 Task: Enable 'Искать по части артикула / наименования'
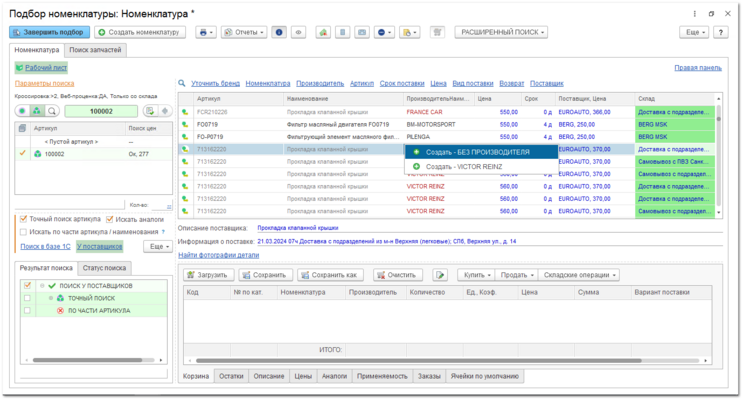click(x=23, y=232)
